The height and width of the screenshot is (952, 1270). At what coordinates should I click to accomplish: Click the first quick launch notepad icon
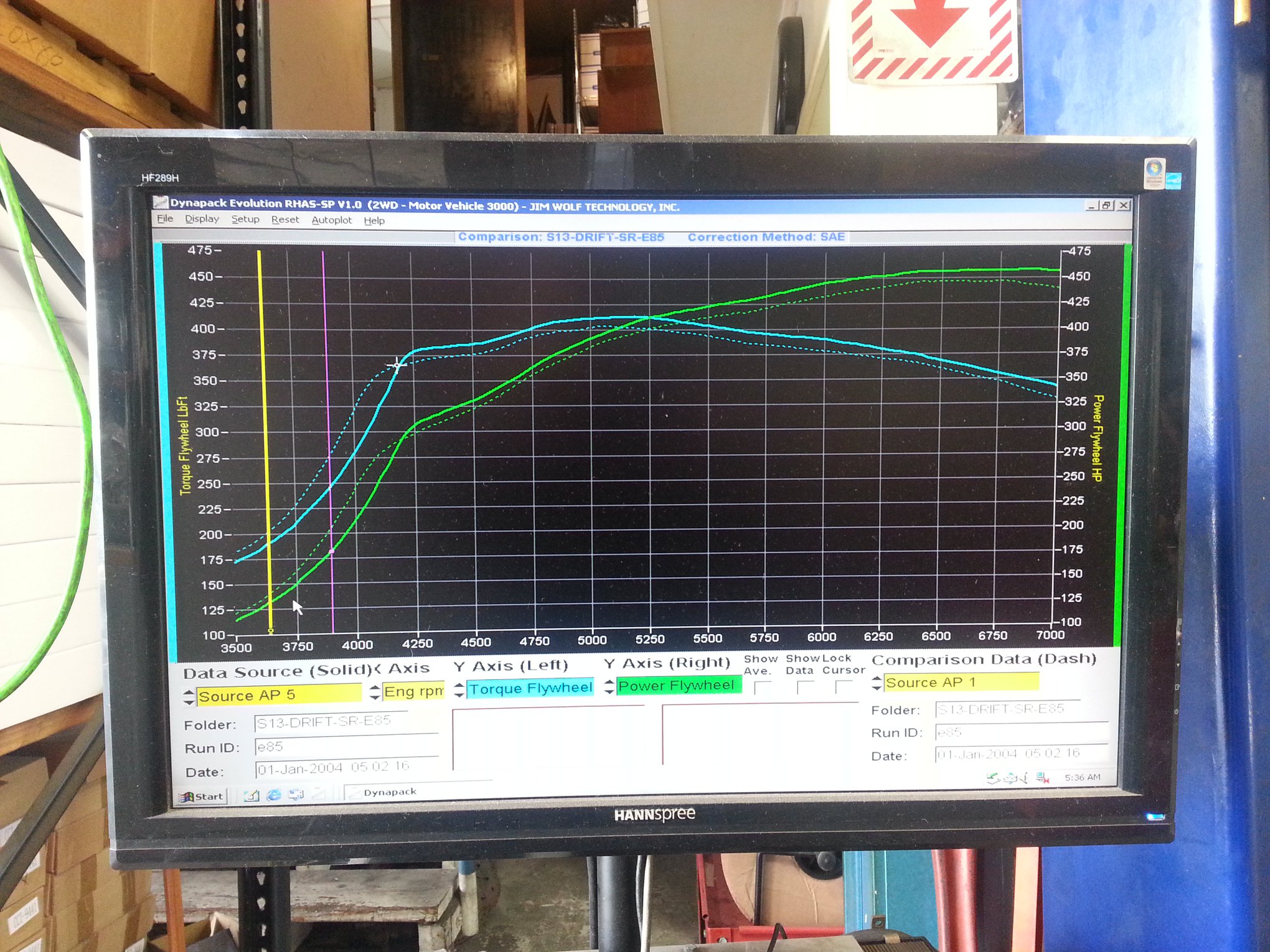pyautogui.click(x=252, y=795)
